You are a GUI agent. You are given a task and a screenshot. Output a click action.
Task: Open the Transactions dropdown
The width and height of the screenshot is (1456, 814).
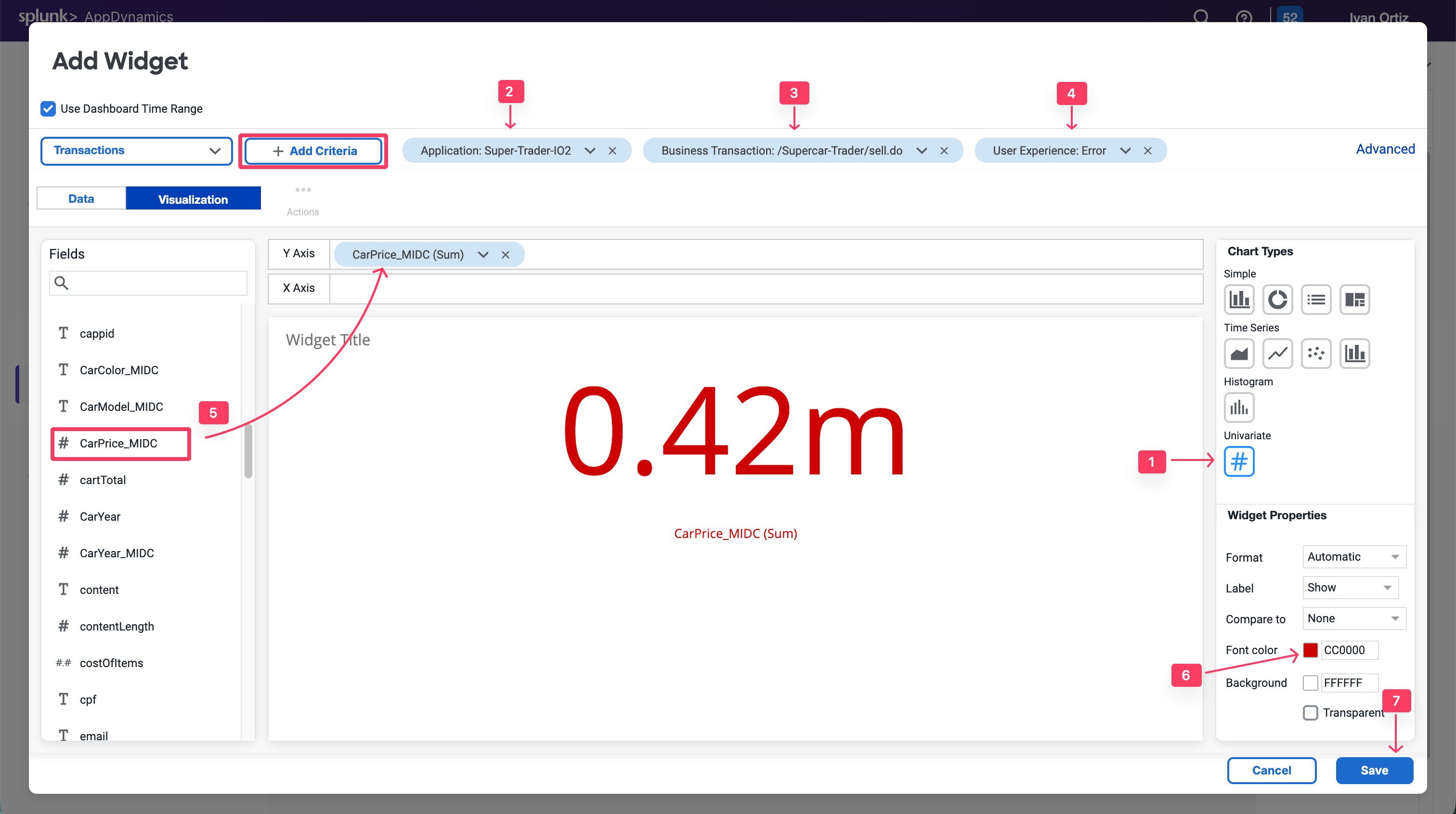(136, 151)
